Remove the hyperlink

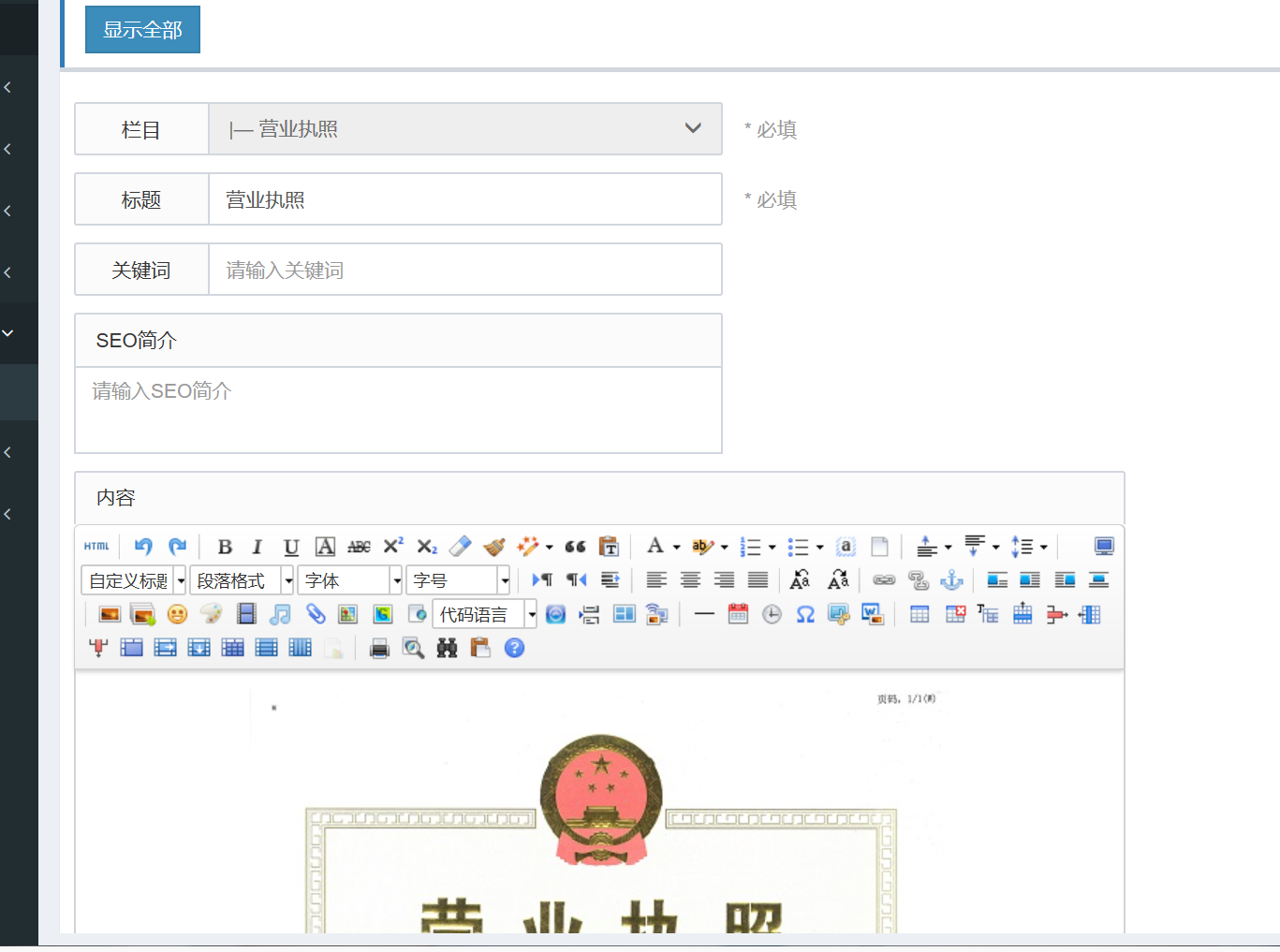coord(918,580)
